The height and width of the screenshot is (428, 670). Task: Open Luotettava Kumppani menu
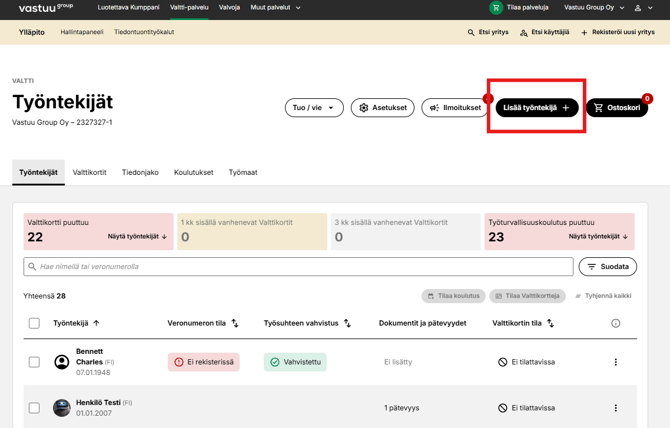pos(128,7)
